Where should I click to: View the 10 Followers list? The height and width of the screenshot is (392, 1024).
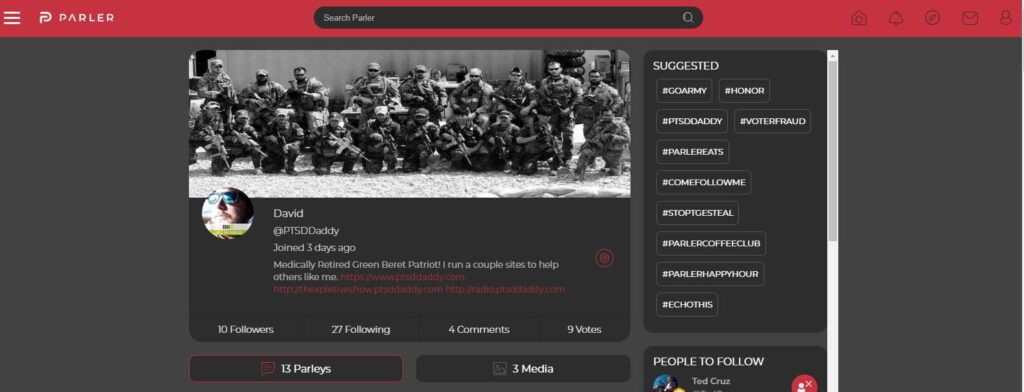(246, 329)
